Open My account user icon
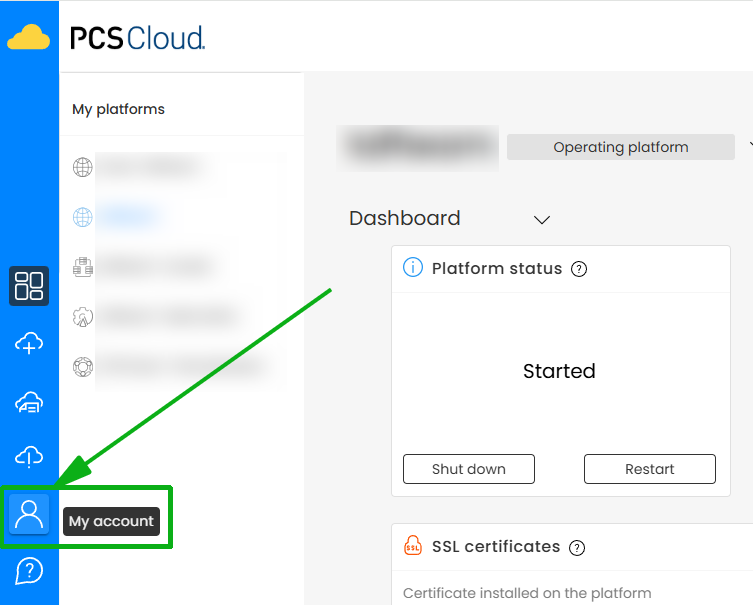The height and width of the screenshot is (605, 753). click(29, 514)
